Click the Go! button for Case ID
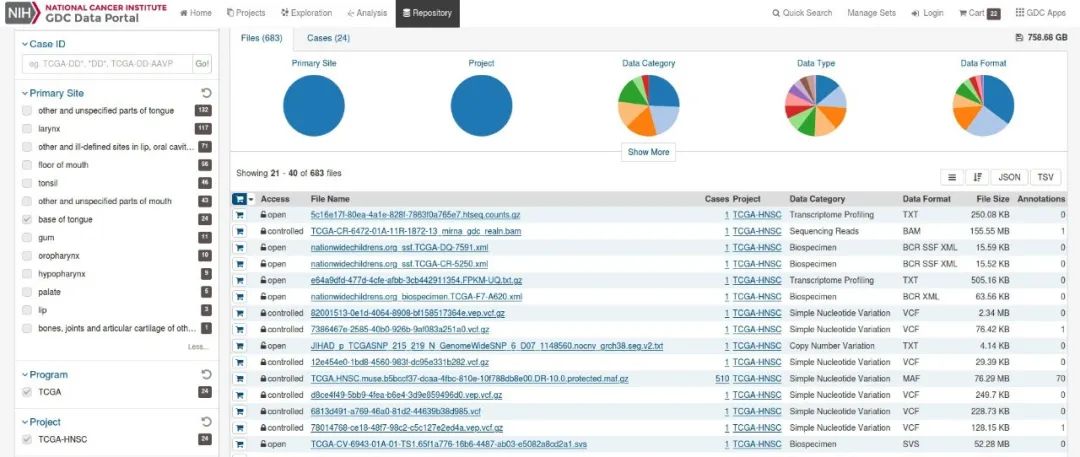The image size is (1080, 457). click(202, 64)
